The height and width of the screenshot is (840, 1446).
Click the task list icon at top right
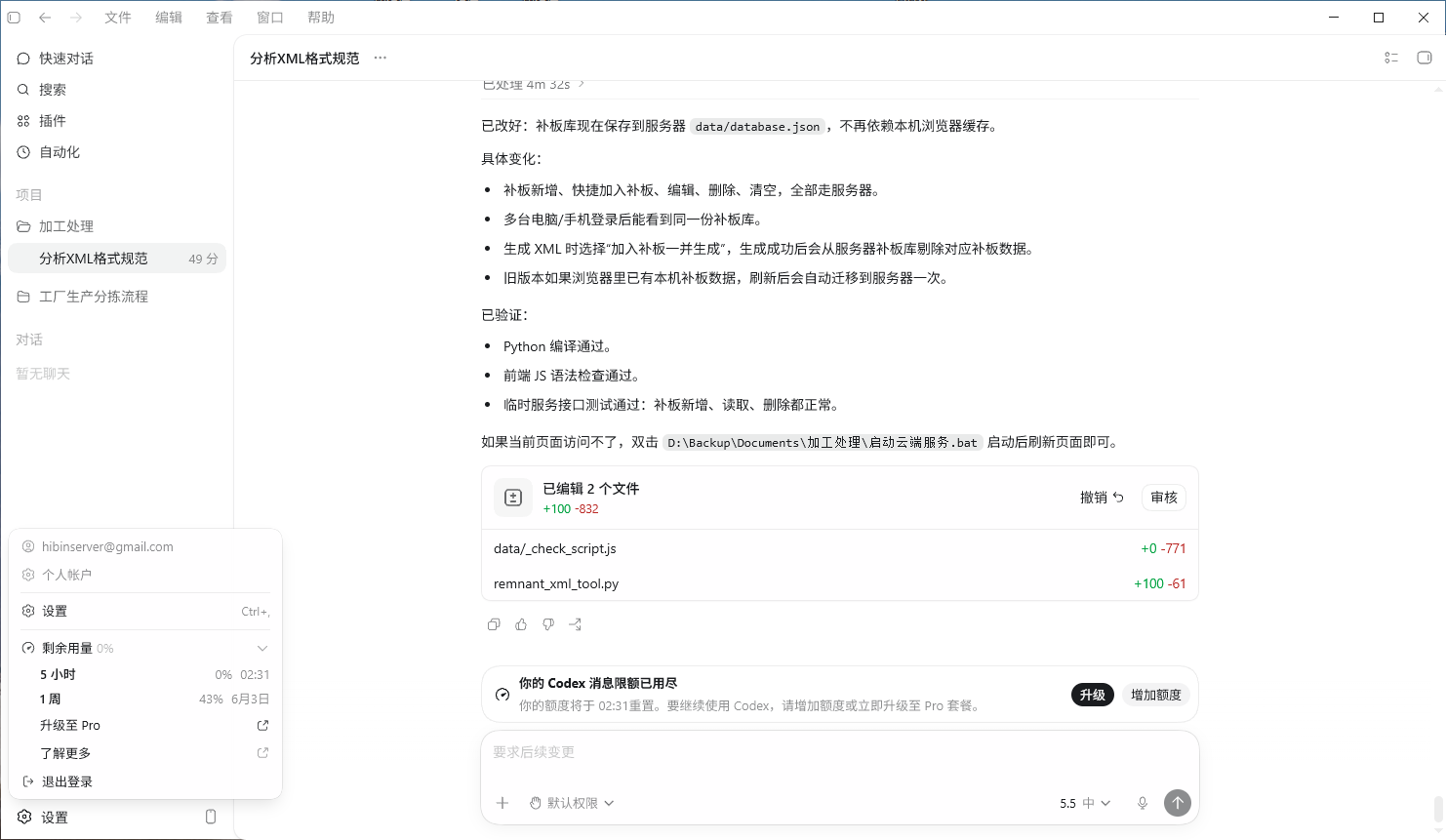(1391, 58)
